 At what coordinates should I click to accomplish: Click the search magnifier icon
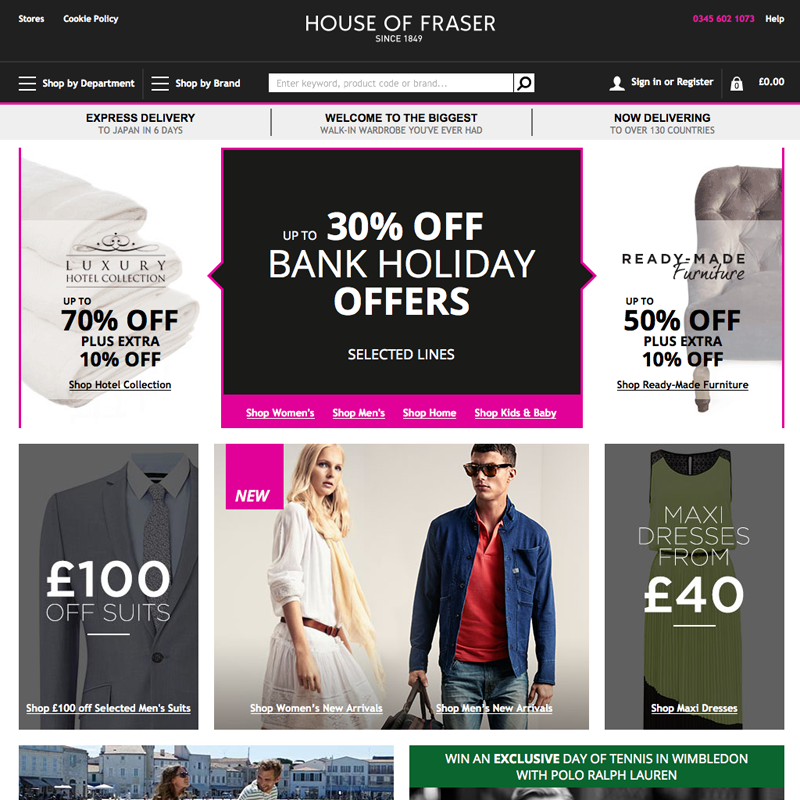[524, 83]
